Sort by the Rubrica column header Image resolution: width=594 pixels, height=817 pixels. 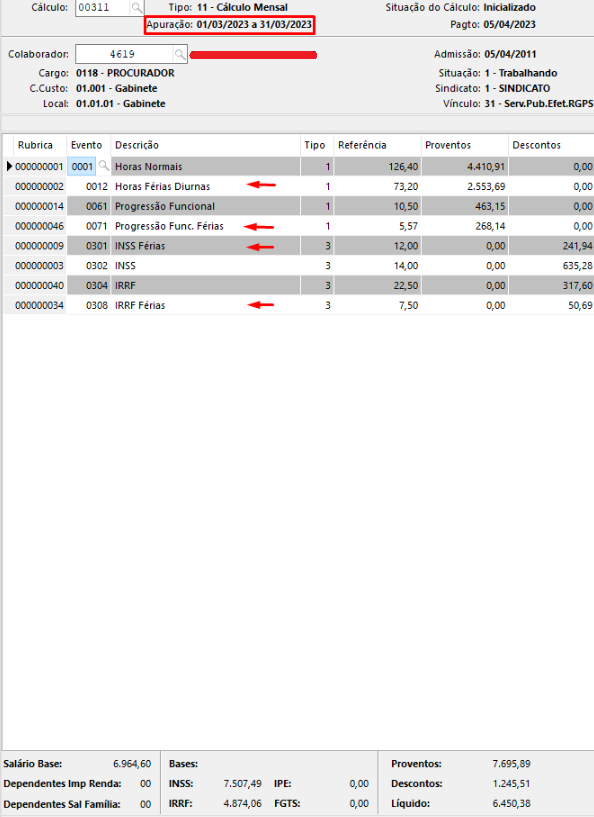coord(35,145)
